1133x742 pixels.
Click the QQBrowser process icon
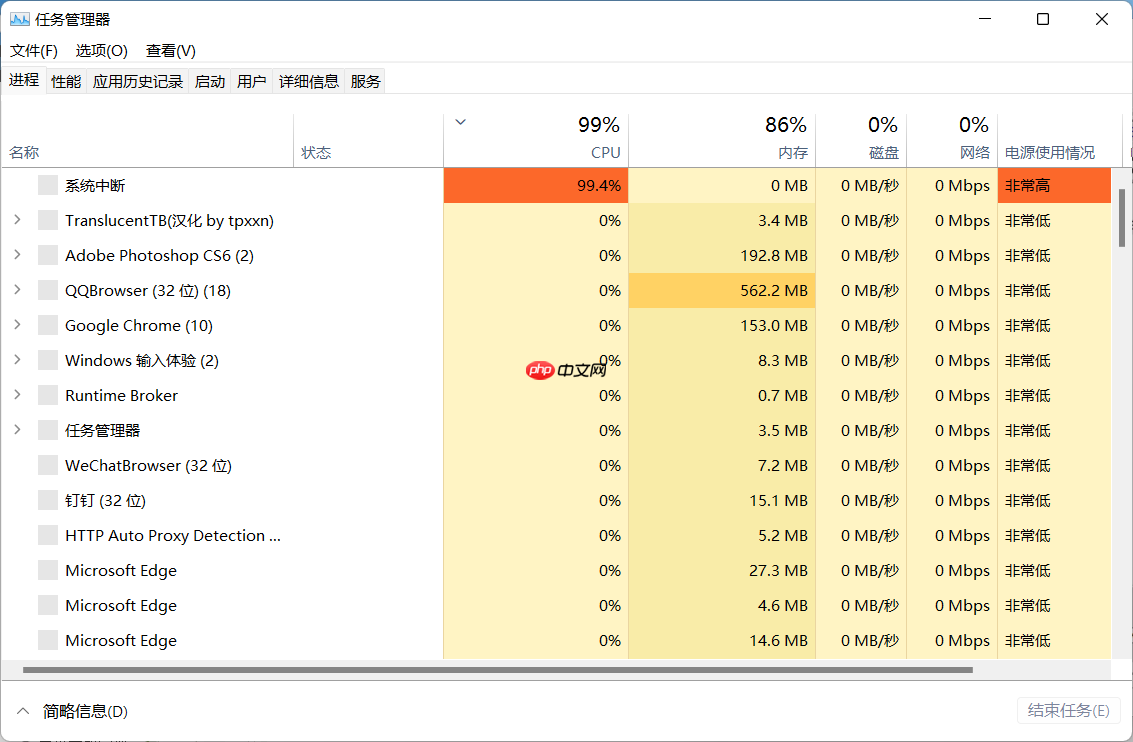(48, 290)
